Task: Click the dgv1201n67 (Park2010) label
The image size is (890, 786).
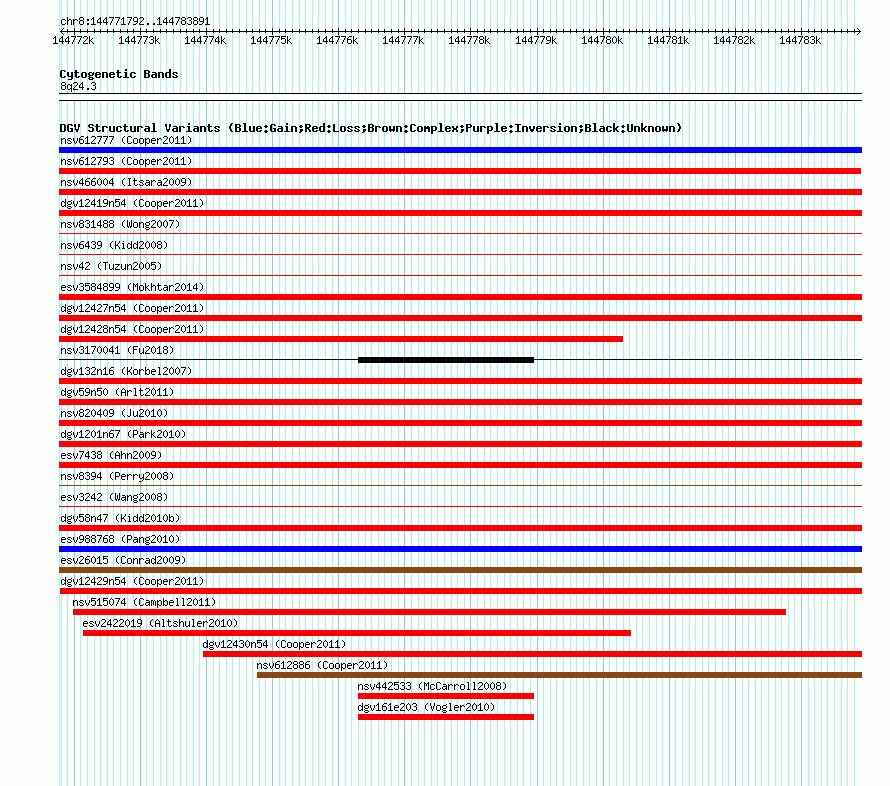Action: click(123, 434)
